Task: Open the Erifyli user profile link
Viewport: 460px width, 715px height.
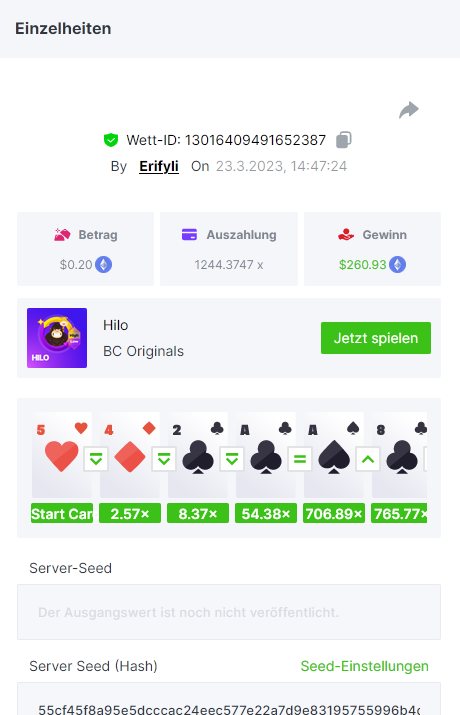Action: tap(159, 166)
